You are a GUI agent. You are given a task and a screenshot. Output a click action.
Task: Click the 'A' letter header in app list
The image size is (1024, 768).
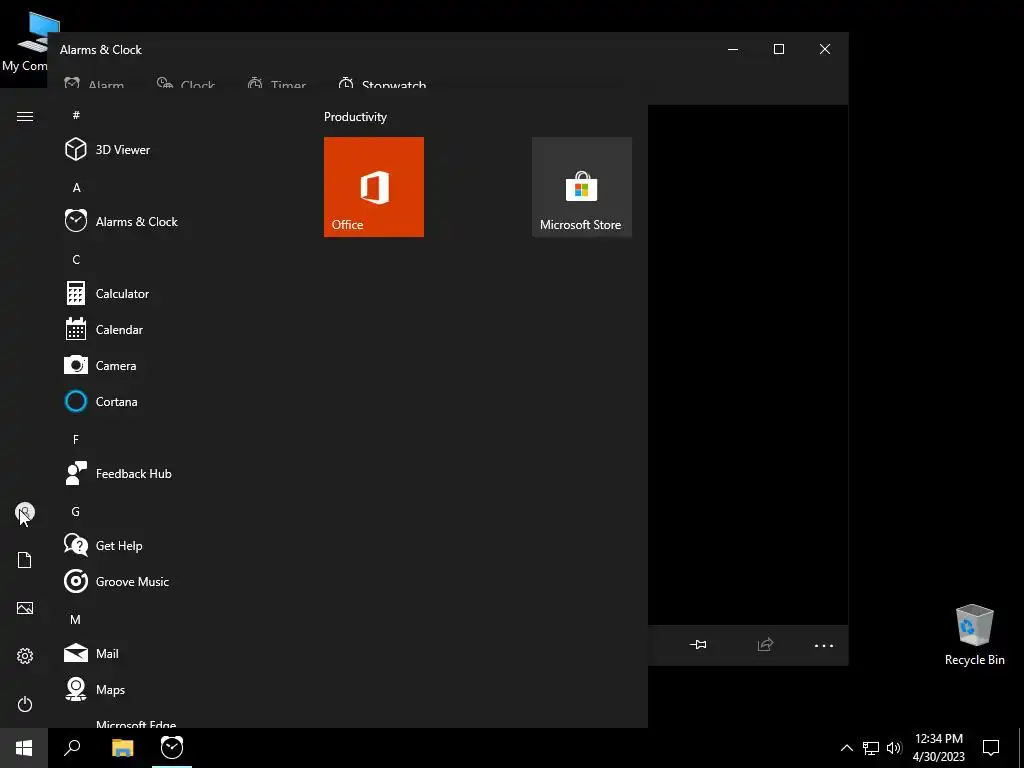(x=76, y=187)
